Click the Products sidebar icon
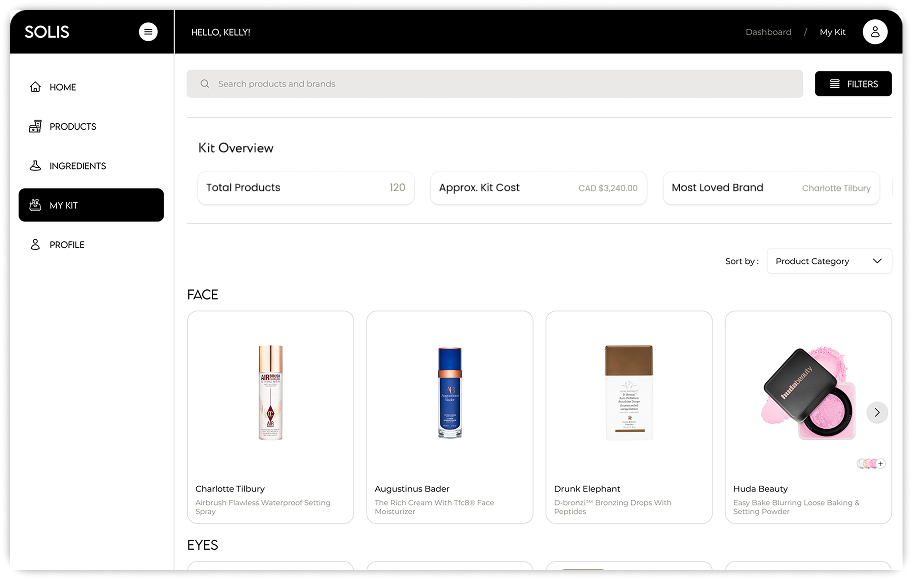The height and width of the screenshot is (580, 913). pyautogui.click(x=36, y=126)
